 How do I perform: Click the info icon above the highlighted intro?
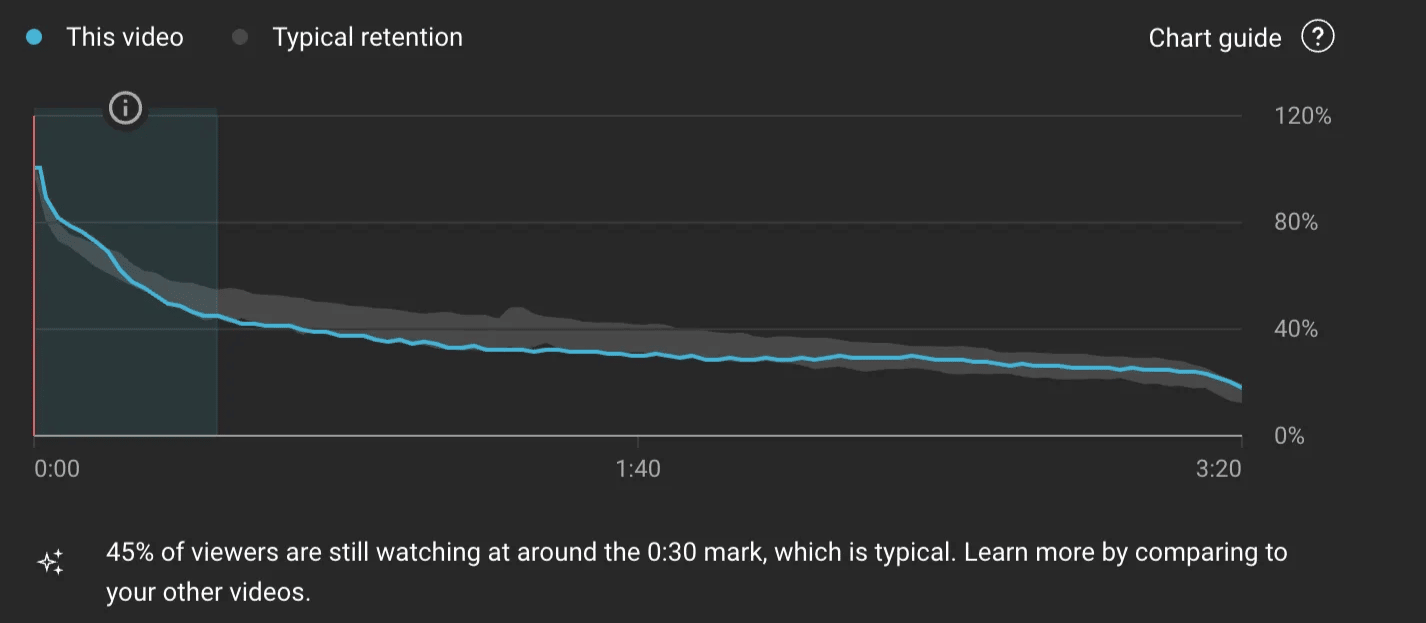click(x=125, y=108)
